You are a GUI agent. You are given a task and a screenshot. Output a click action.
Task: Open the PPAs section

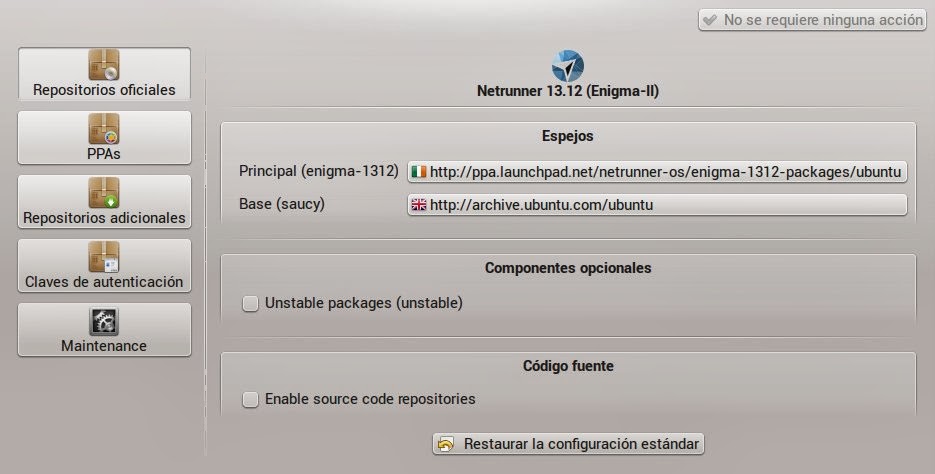click(x=104, y=137)
